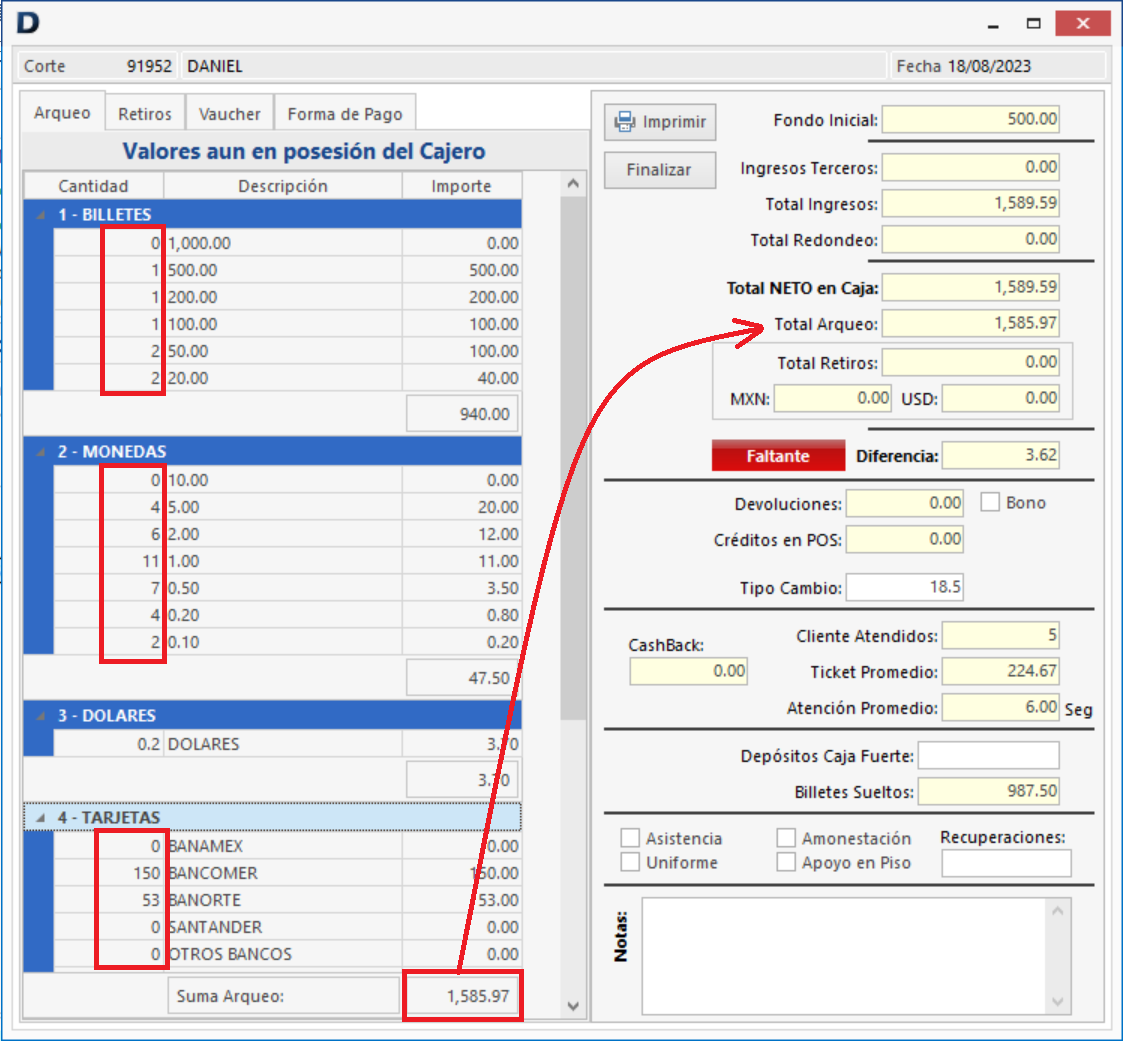1123x1041 pixels.
Task: Click the Finalizar button
Action: pyautogui.click(x=659, y=170)
